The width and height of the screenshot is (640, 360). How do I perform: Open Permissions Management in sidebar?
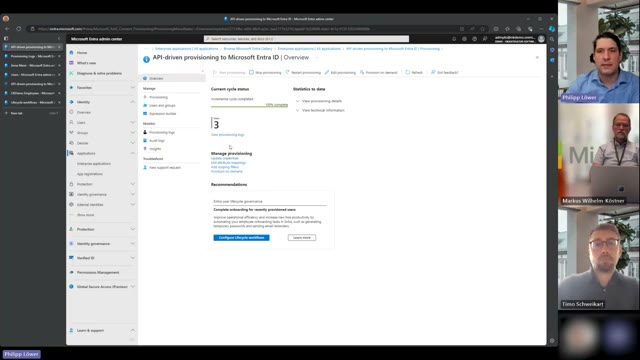pyautogui.click(x=98, y=272)
